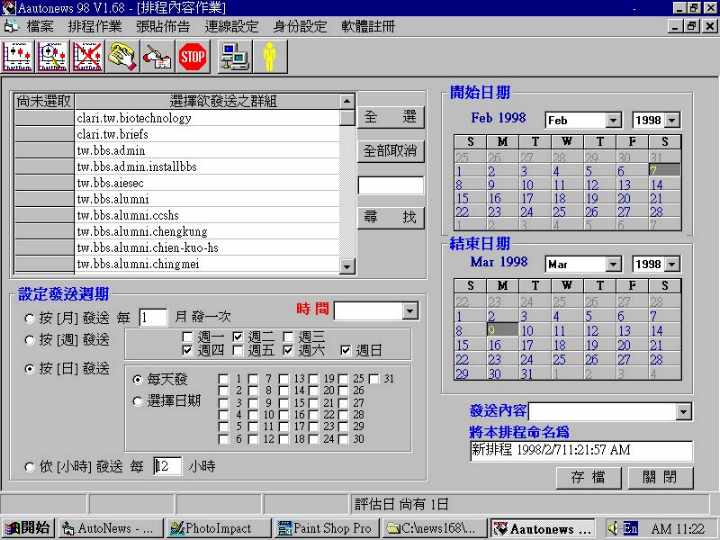The height and width of the screenshot is (540, 720).
Task: Toggle the 週日 checkbox
Action: (345, 350)
